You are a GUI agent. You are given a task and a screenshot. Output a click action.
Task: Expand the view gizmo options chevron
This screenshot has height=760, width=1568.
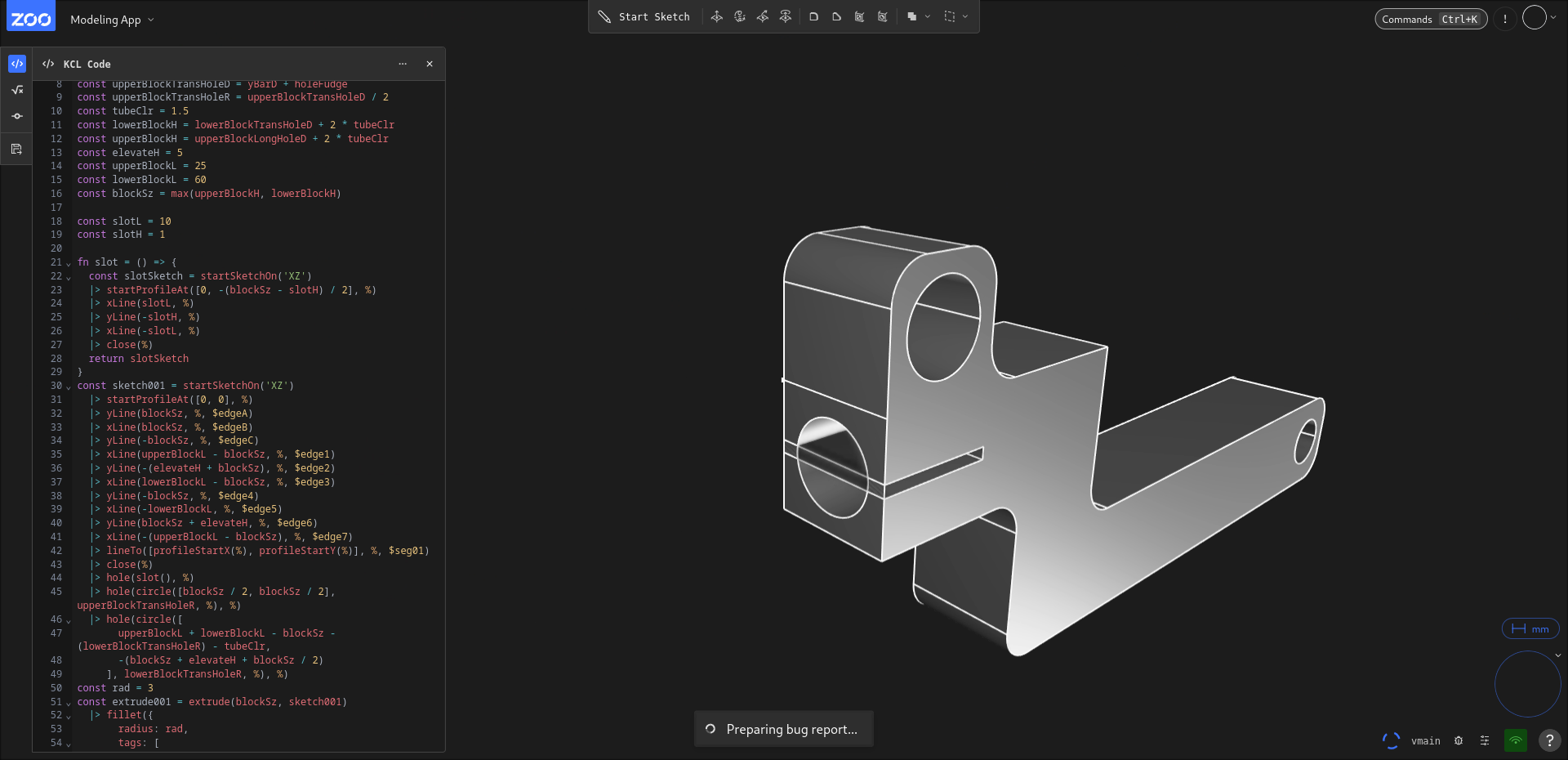click(1558, 655)
